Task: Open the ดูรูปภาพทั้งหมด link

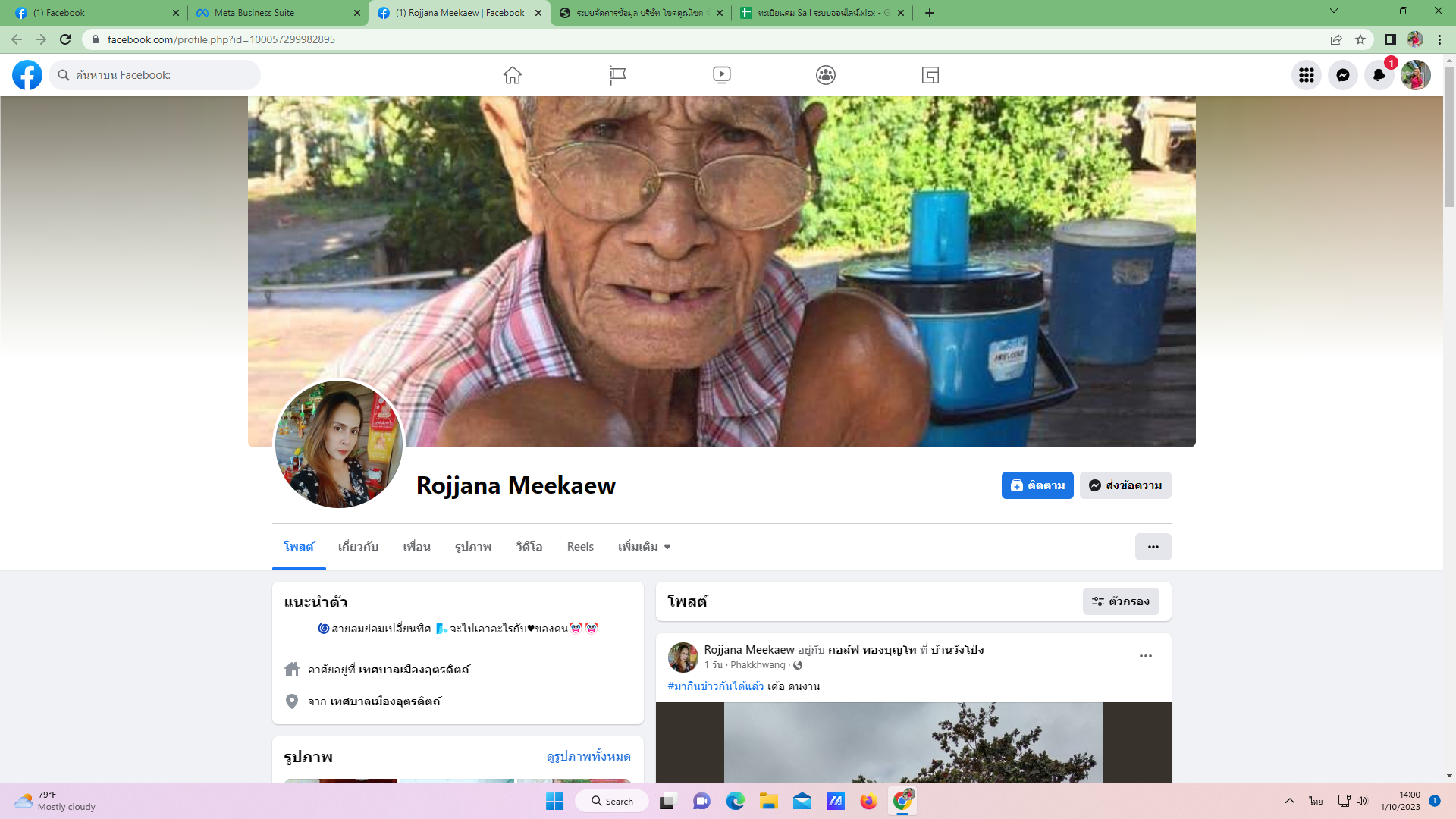Action: click(588, 757)
